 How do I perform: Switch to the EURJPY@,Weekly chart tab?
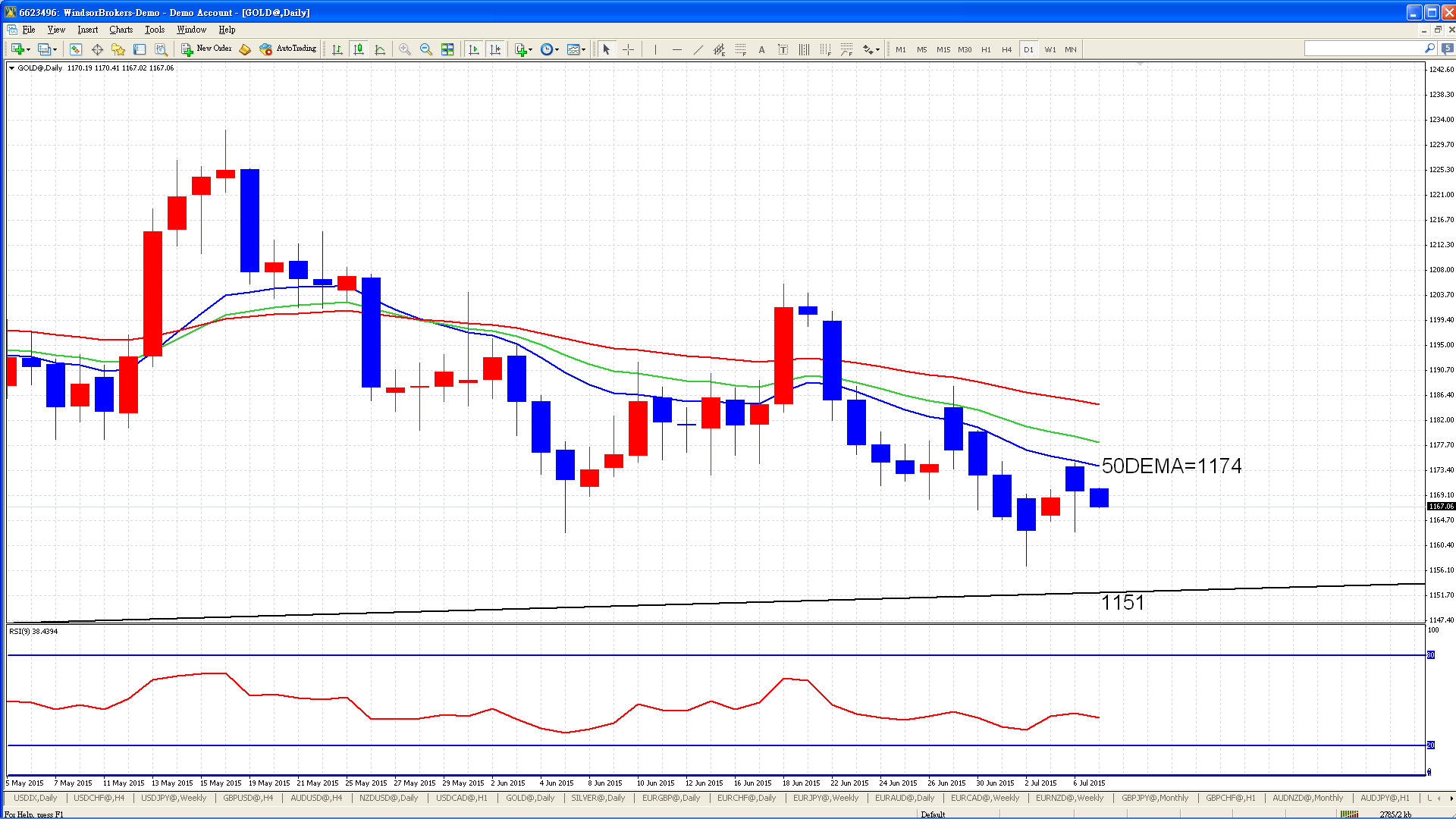point(826,798)
